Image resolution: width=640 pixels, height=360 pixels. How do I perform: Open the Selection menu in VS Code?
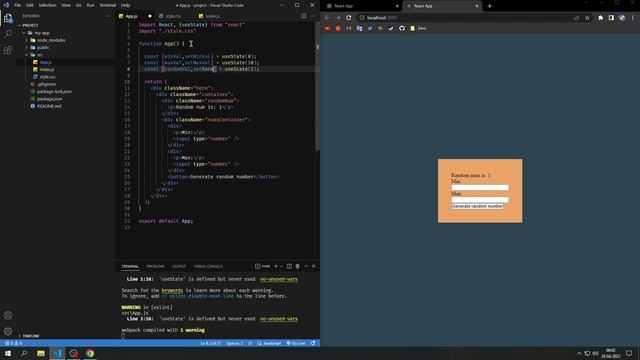tap(47, 5)
